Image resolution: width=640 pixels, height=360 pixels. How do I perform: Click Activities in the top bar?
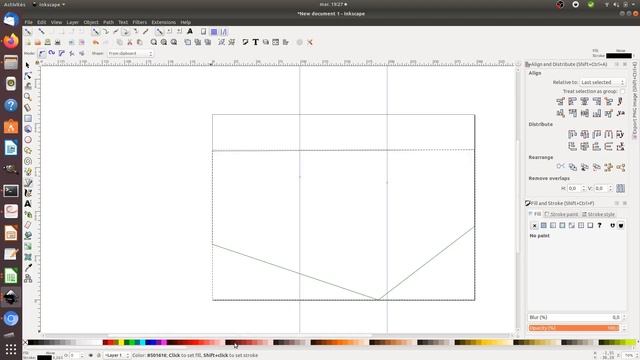point(15,4)
